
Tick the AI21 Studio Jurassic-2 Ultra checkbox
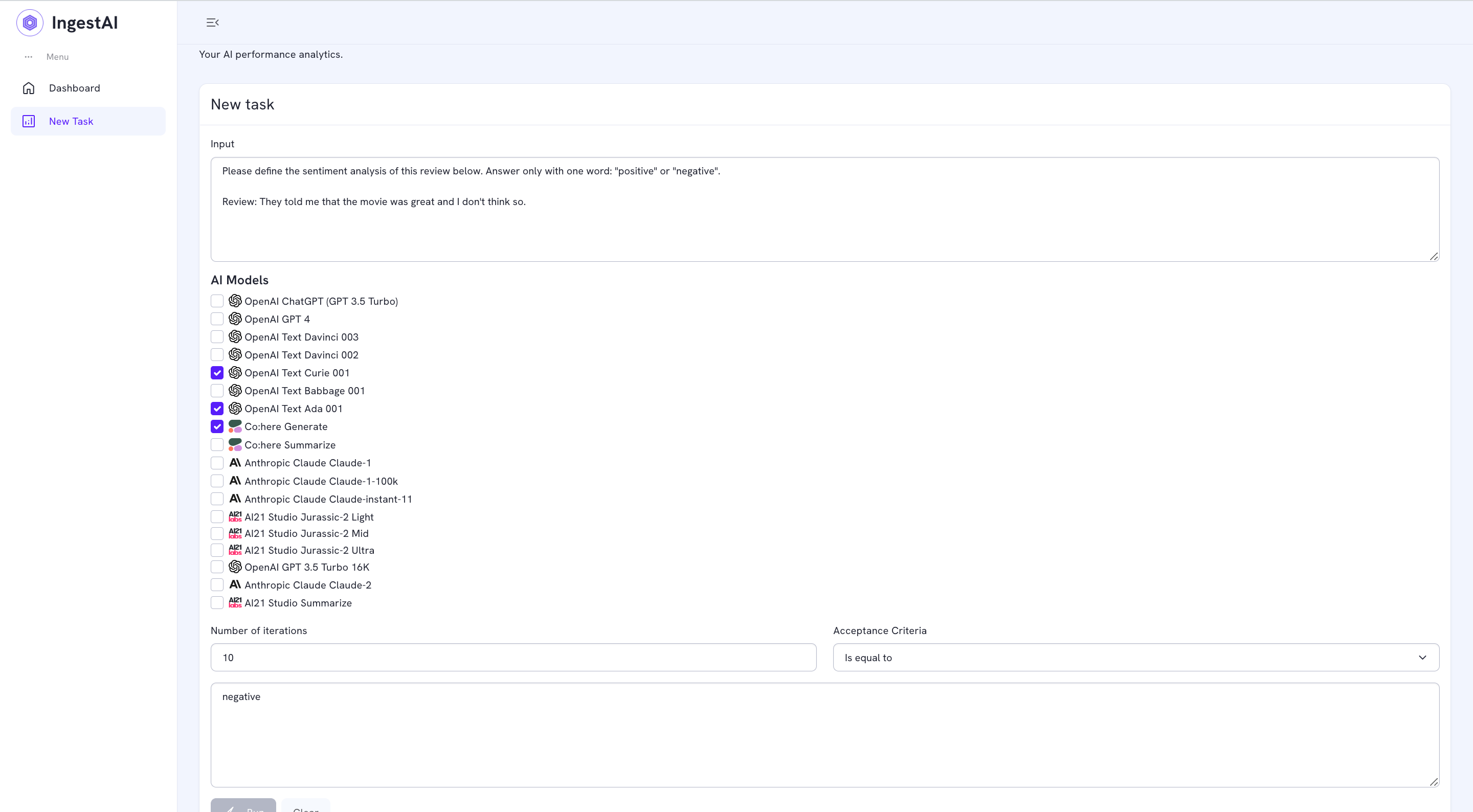pyautogui.click(x=217, y=550)
